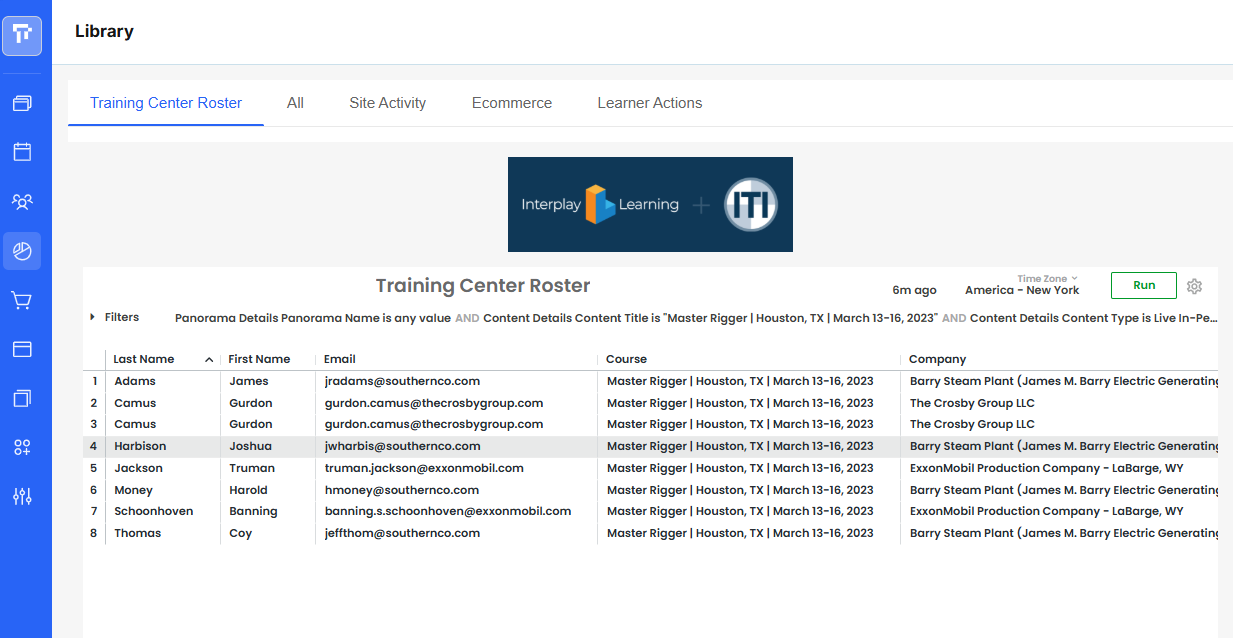Click Course cell in Adams row

click(740, 381)
